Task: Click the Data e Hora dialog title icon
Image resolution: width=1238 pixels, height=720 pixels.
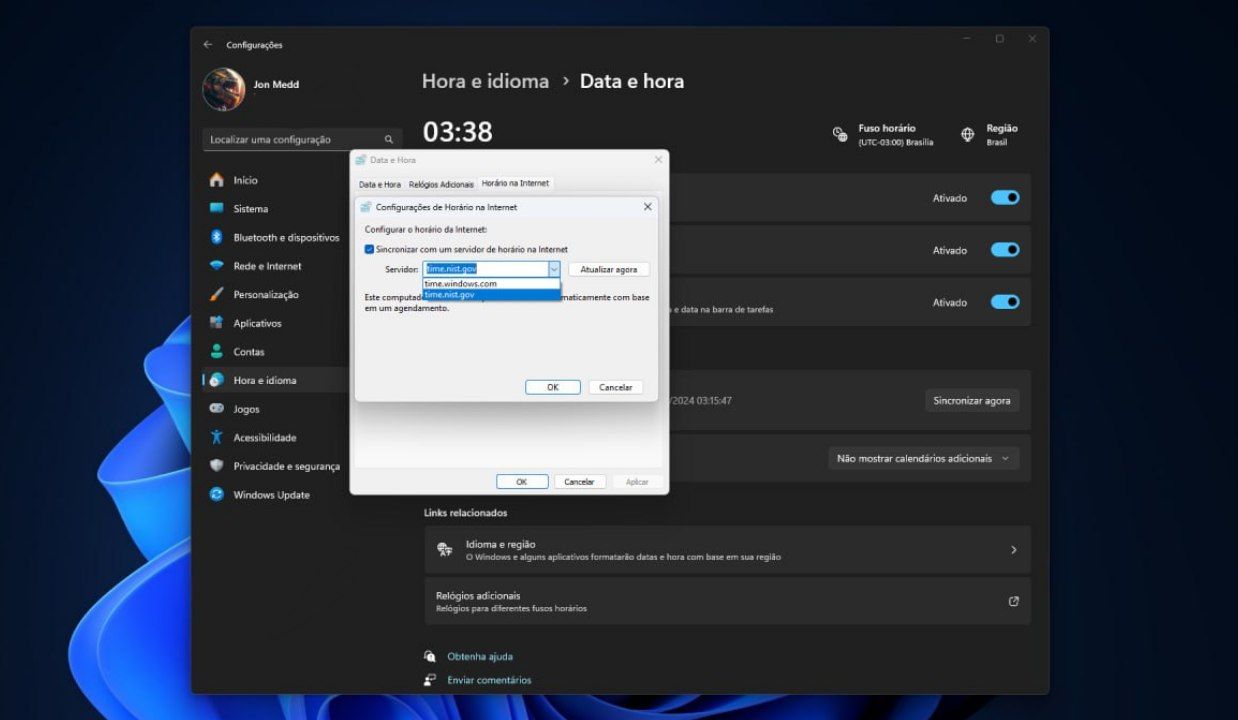Action: pos(361,160)
